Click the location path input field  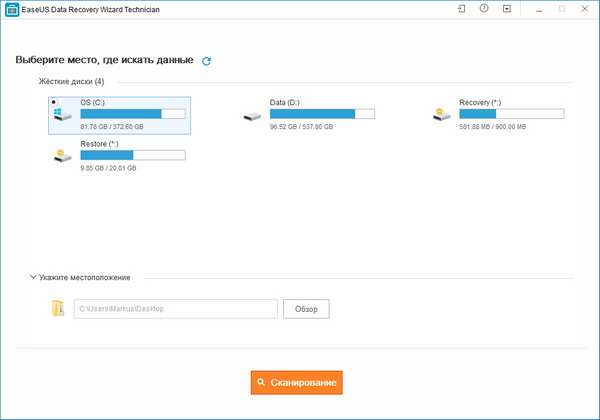[x=176, y=309]
